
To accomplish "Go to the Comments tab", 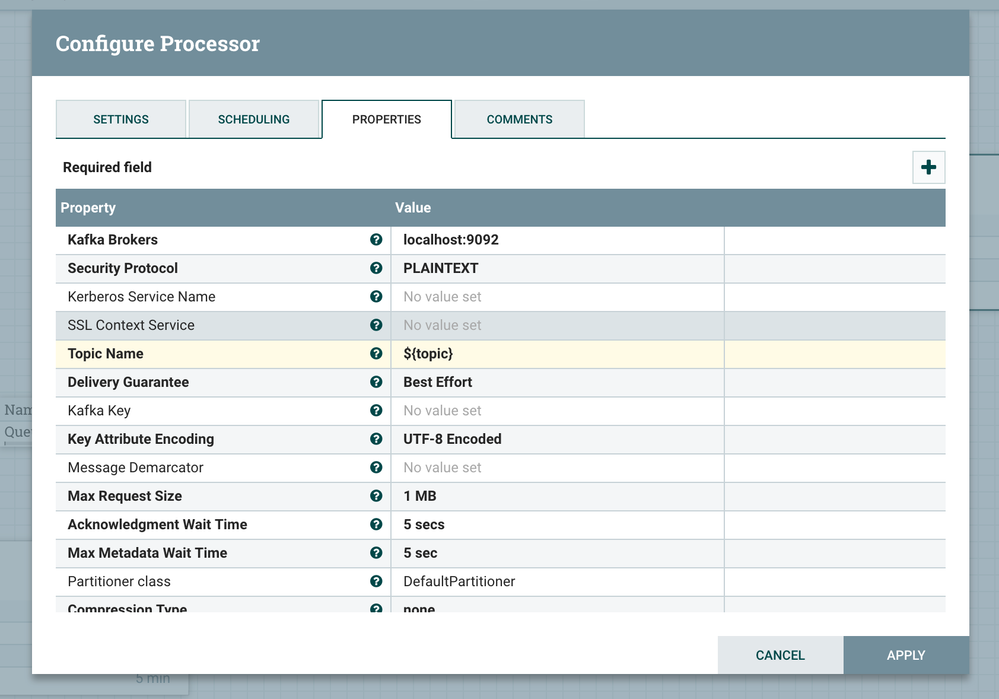I will [519, 119].
